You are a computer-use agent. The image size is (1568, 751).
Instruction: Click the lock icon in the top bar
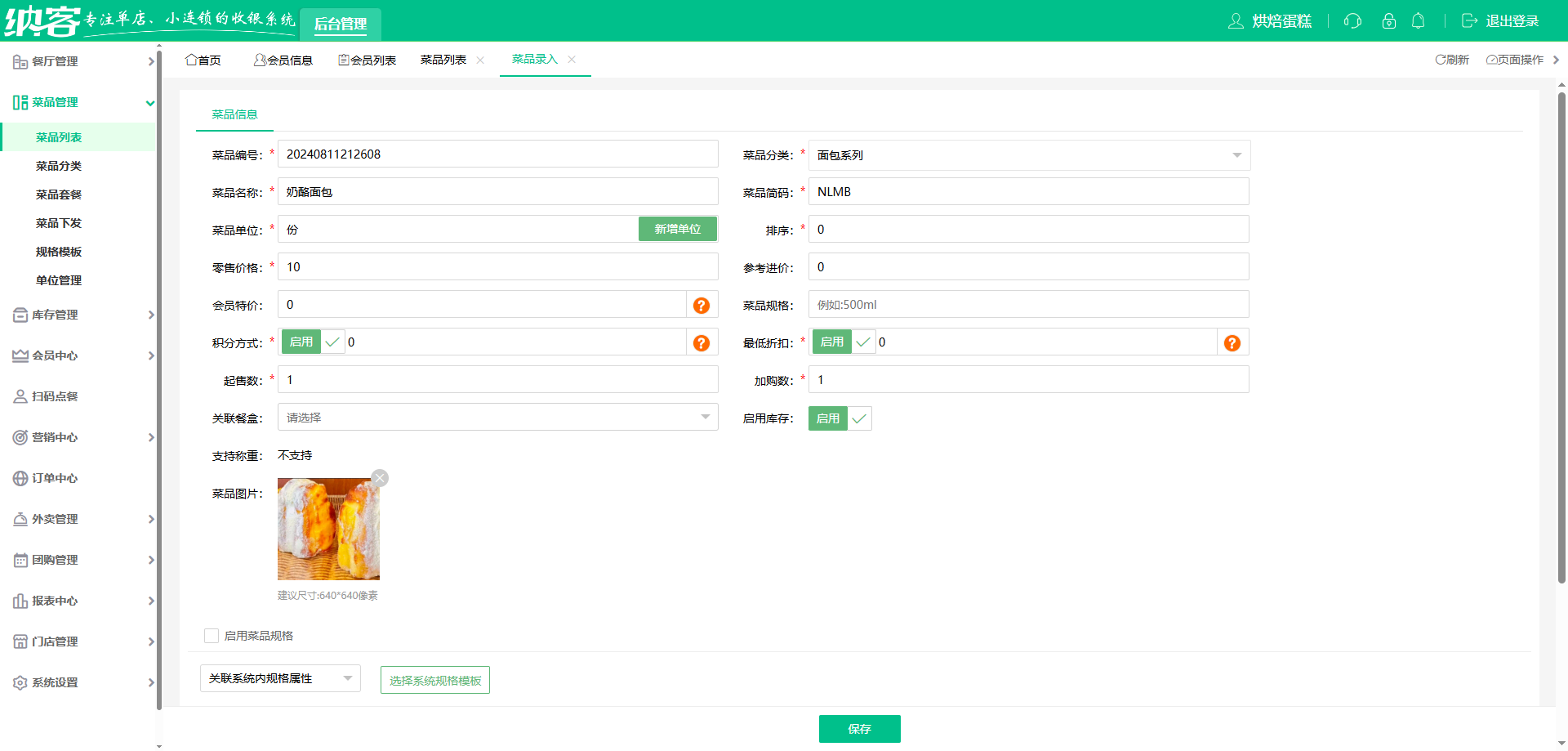coord(1388,21)
